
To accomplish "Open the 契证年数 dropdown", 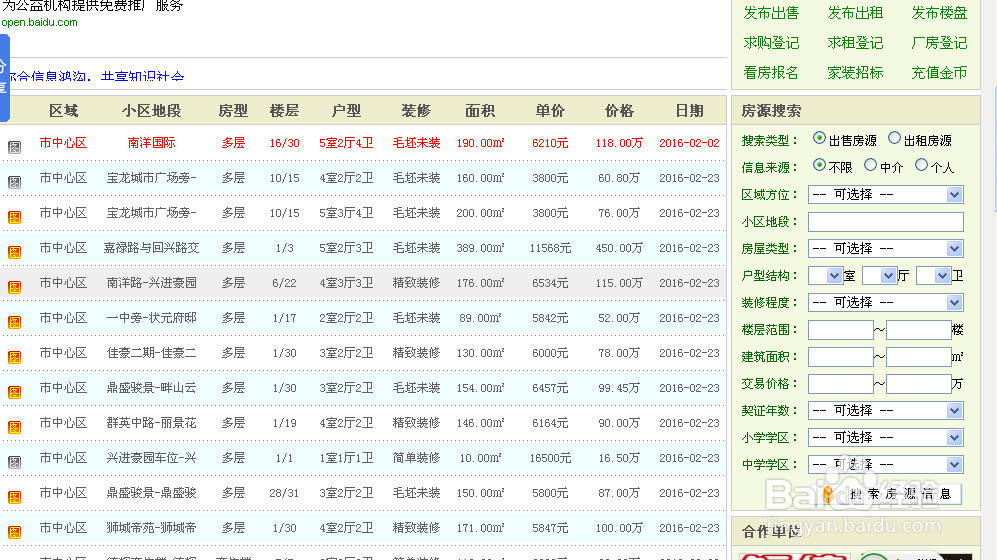I will 885,411.
